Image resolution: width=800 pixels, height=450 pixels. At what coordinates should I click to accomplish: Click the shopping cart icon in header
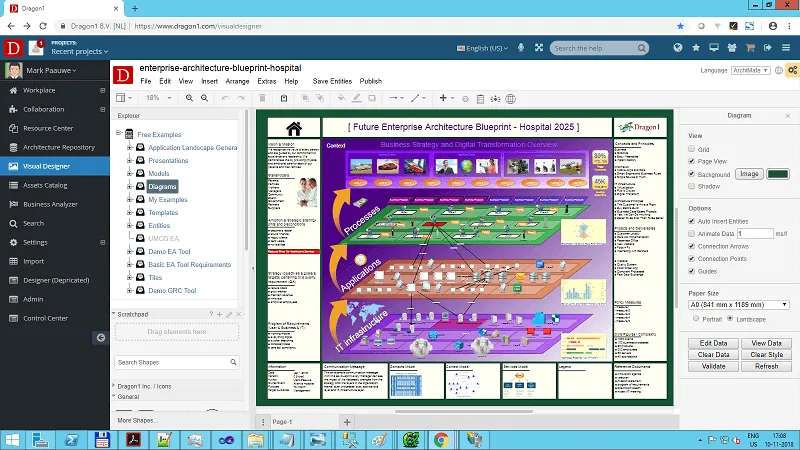pyautogui.click(x=750, y=47)
